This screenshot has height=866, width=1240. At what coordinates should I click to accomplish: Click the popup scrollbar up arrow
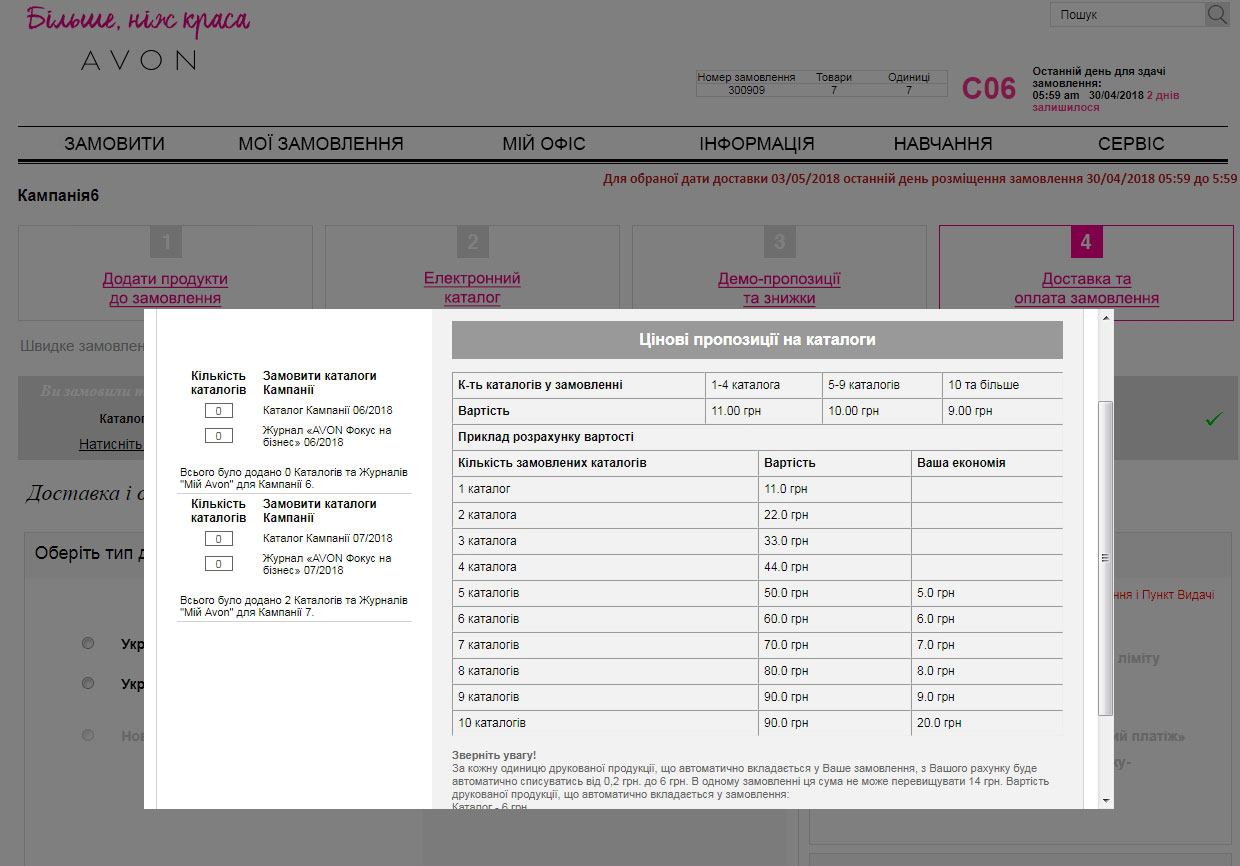pos(1105,319)
